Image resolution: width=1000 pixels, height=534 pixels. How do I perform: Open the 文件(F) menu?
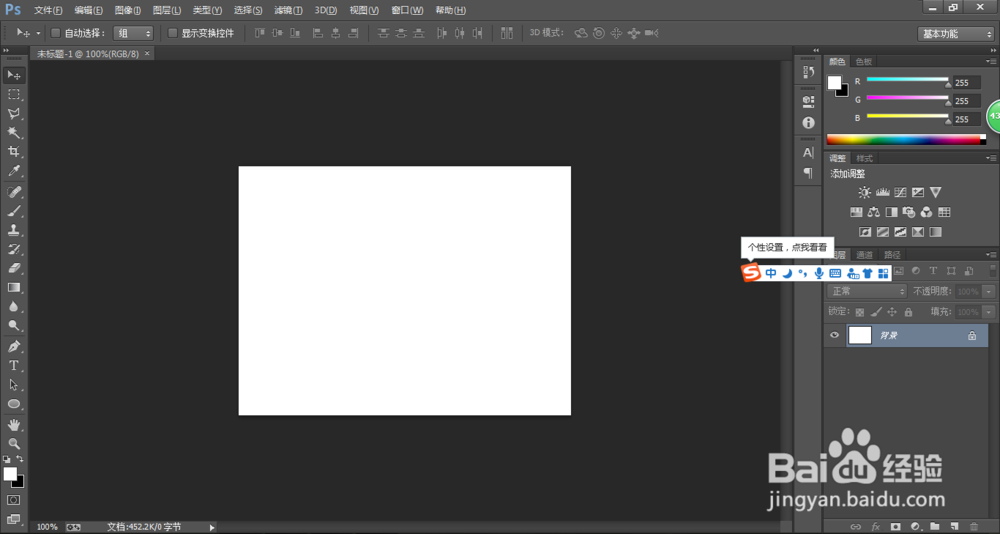coord(48,10)
